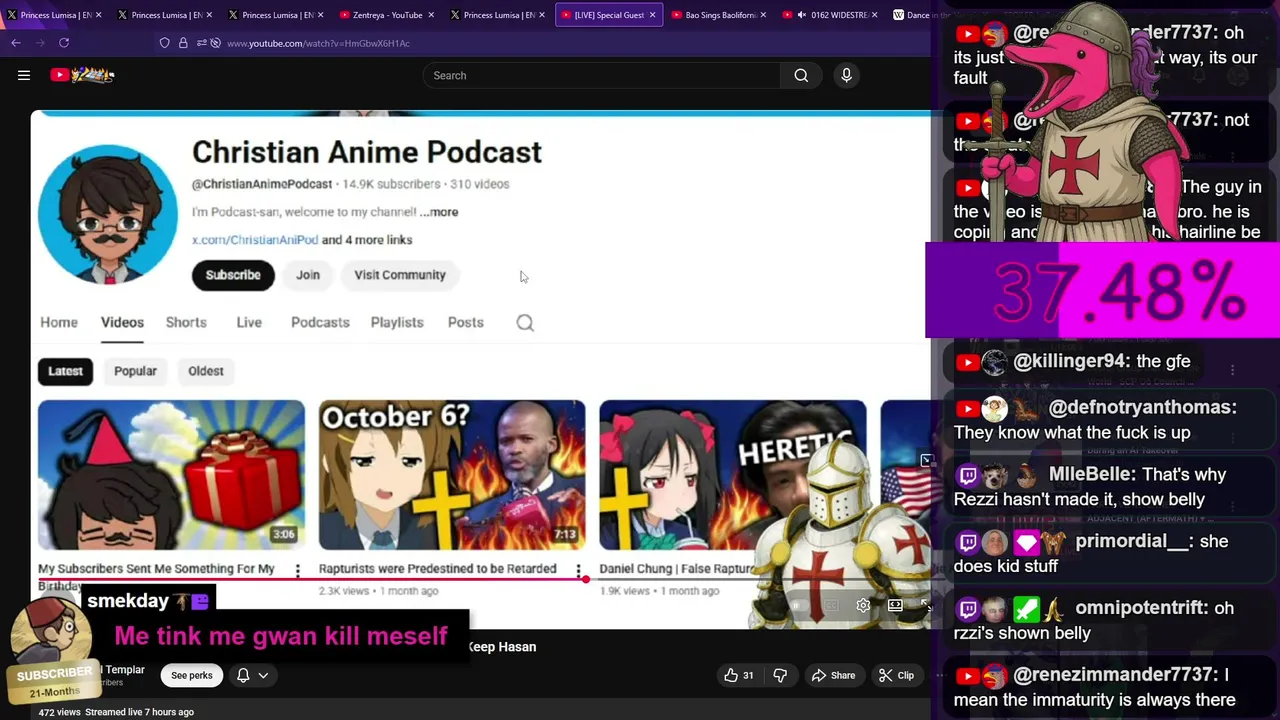
Task: Open player settings with the gear icon
Action: [x=863, y=605]
